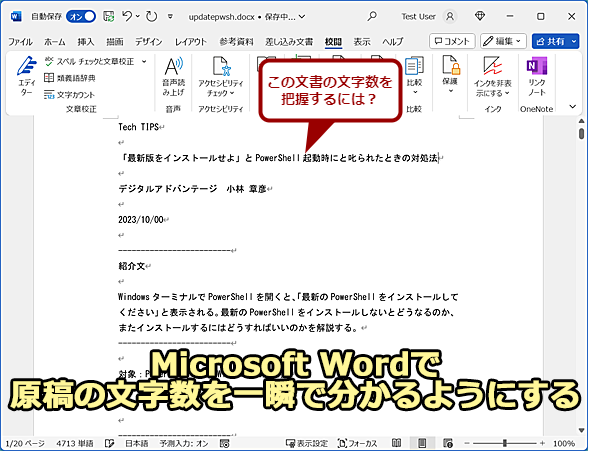Click the diamond premium icon
Screen dimensions: 589x452
click(x=480, y=17)
